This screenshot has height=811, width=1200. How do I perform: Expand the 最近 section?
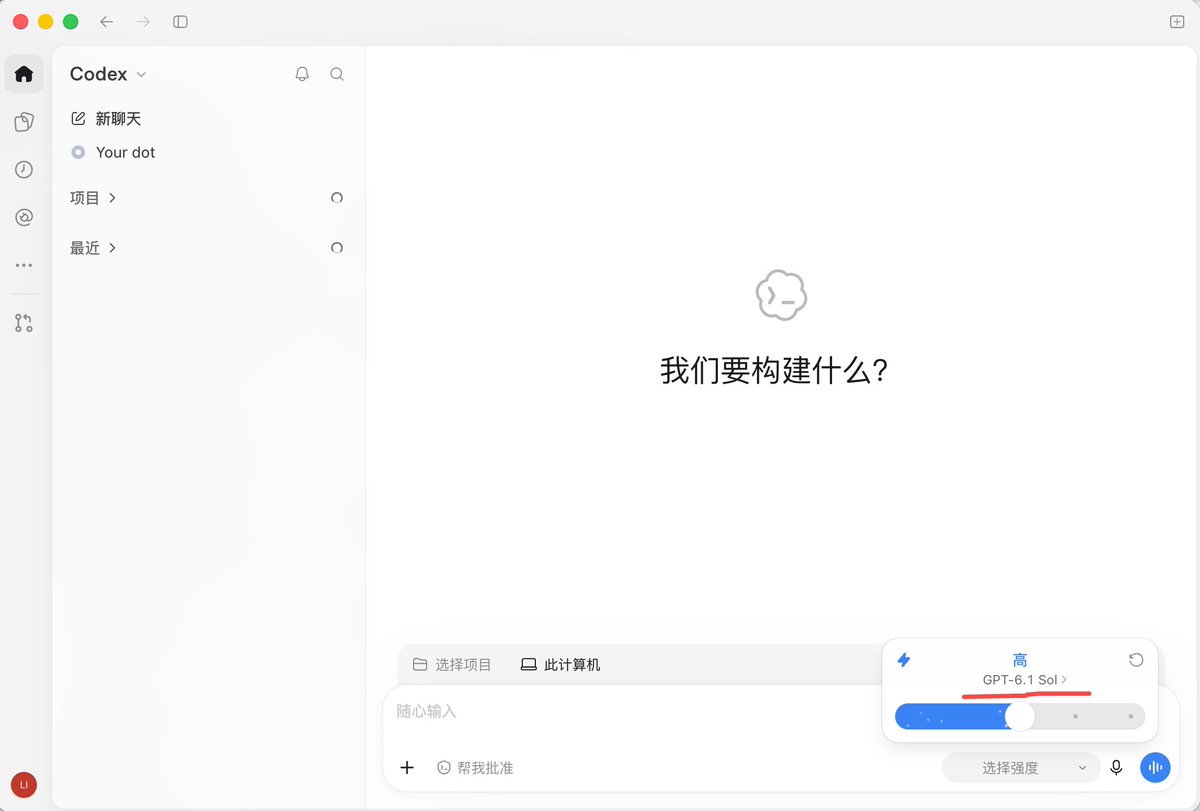tap(93, 248)
